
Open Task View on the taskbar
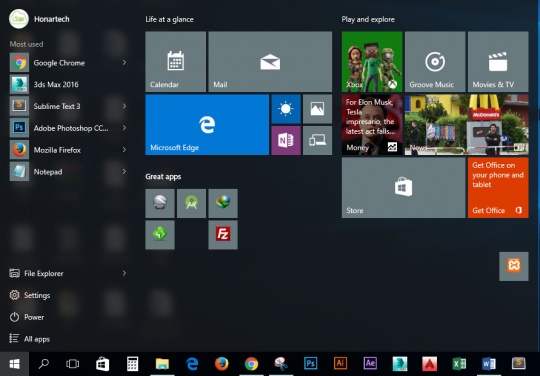coord(73,364)
